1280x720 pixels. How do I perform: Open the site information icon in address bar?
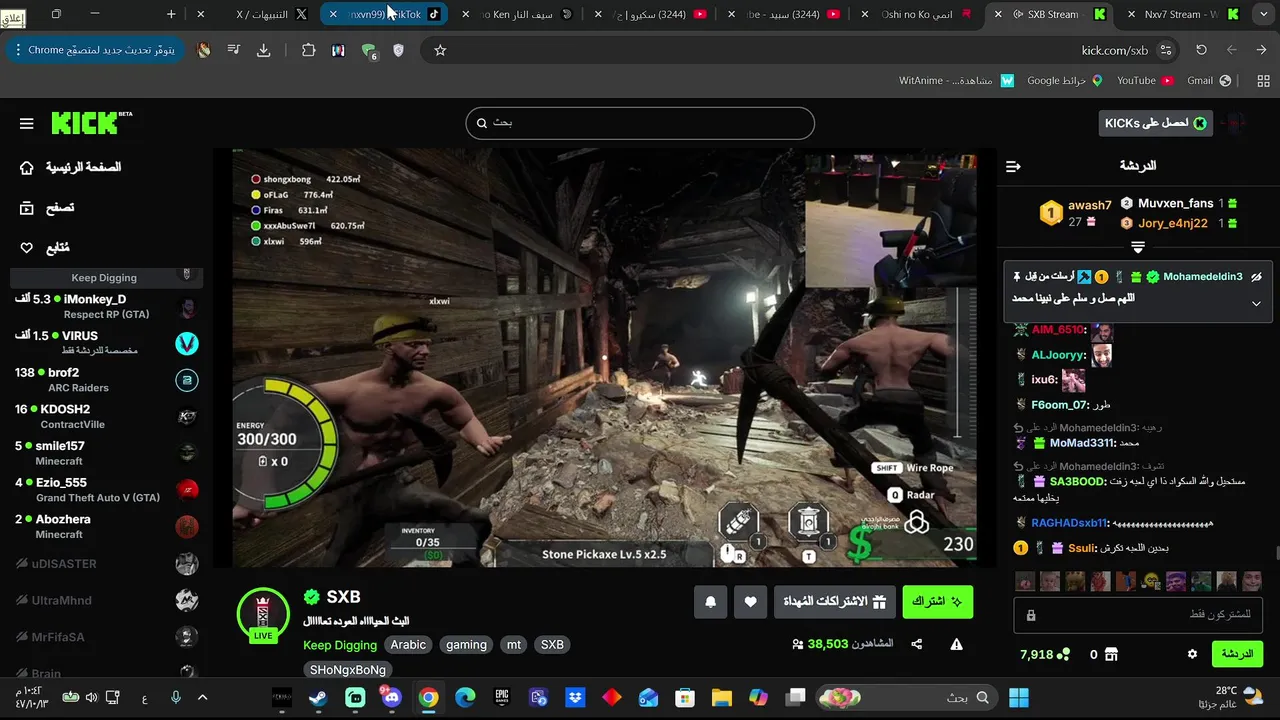click(x=1165, y=50)
